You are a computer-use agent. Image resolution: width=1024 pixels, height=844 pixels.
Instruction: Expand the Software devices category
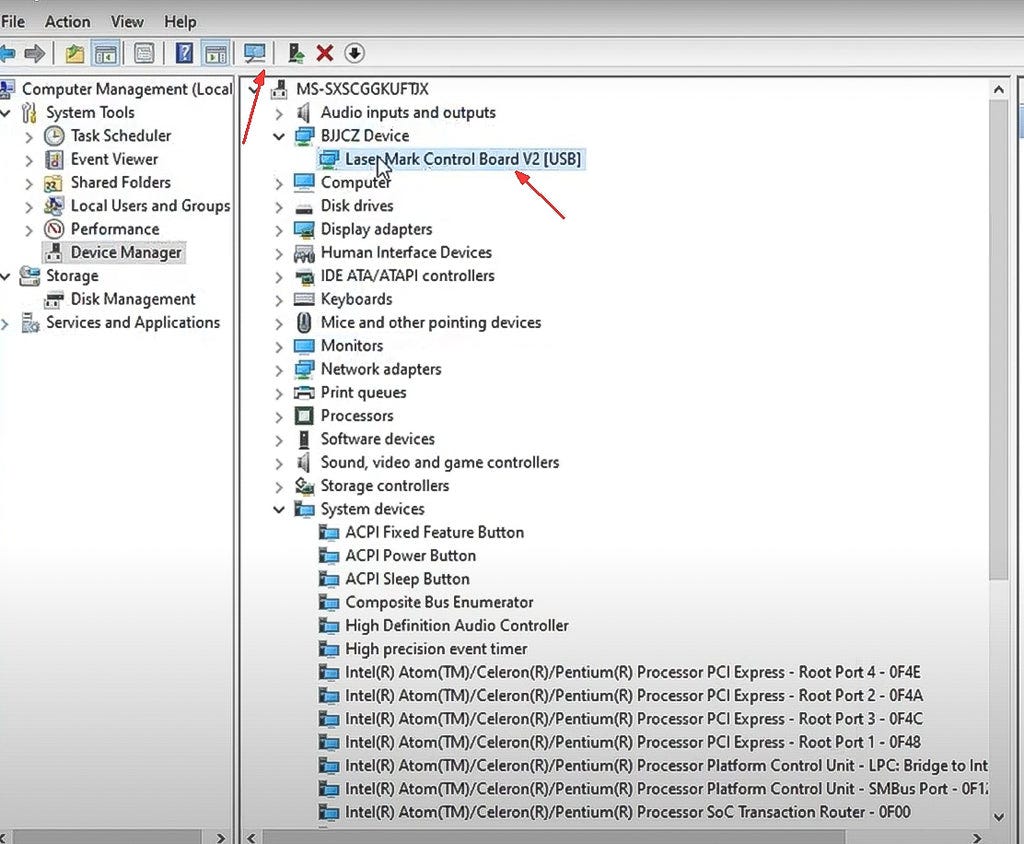click(279, 440)
